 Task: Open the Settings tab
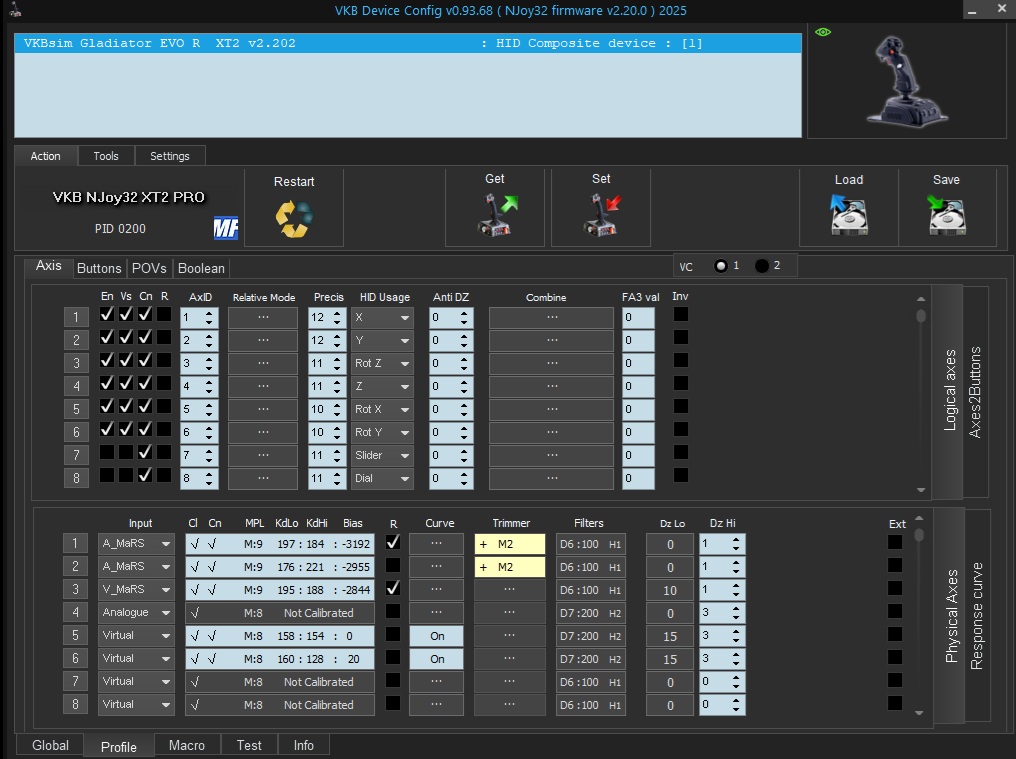coord(170,156)
